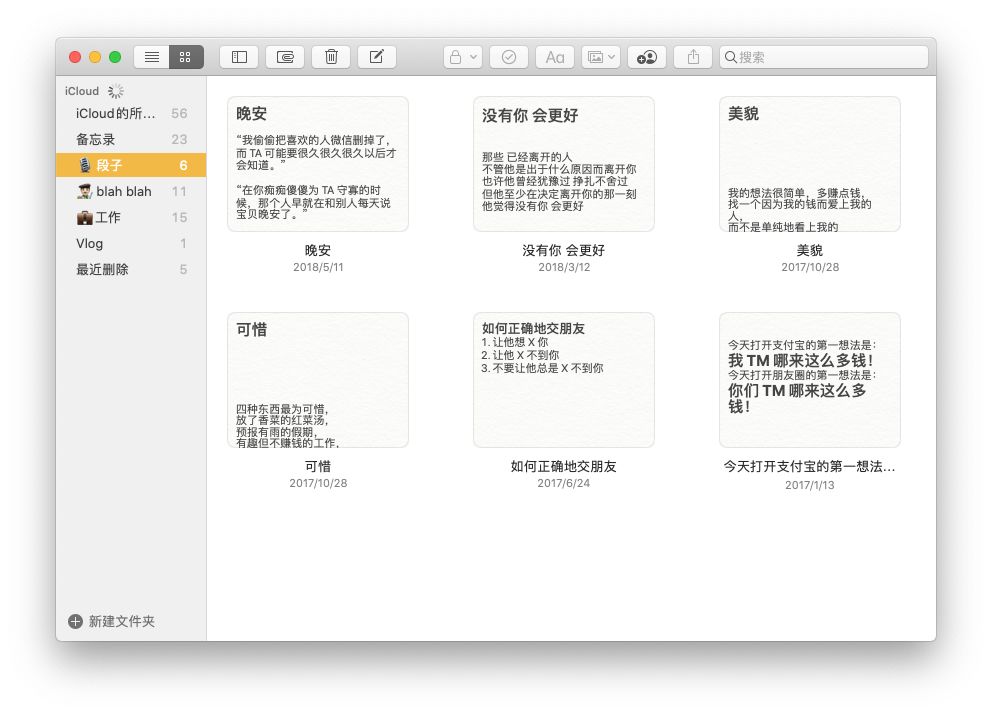This screenshot has height=715, width=992.
Task: Click the 搜索 search field
Action: (824, 57)
